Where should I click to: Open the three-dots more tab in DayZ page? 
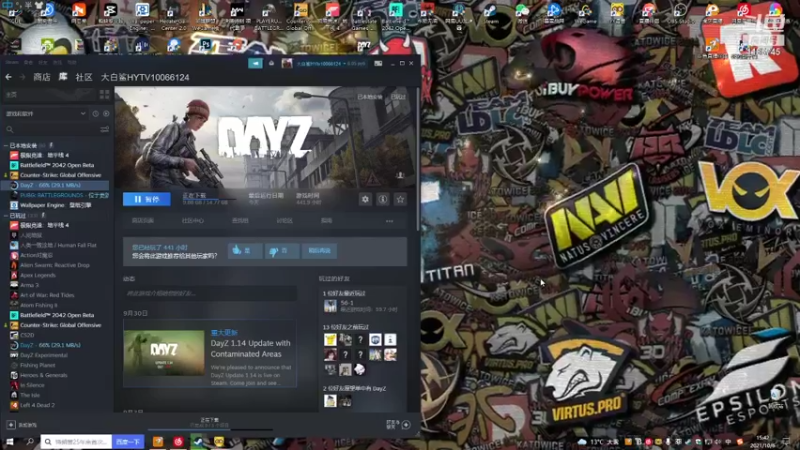pos(390,221)
